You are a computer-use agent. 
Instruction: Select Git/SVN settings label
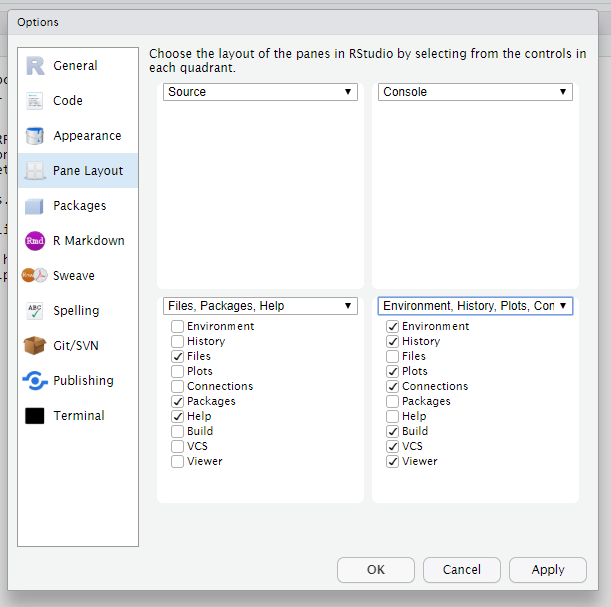(x=76, y=346)
